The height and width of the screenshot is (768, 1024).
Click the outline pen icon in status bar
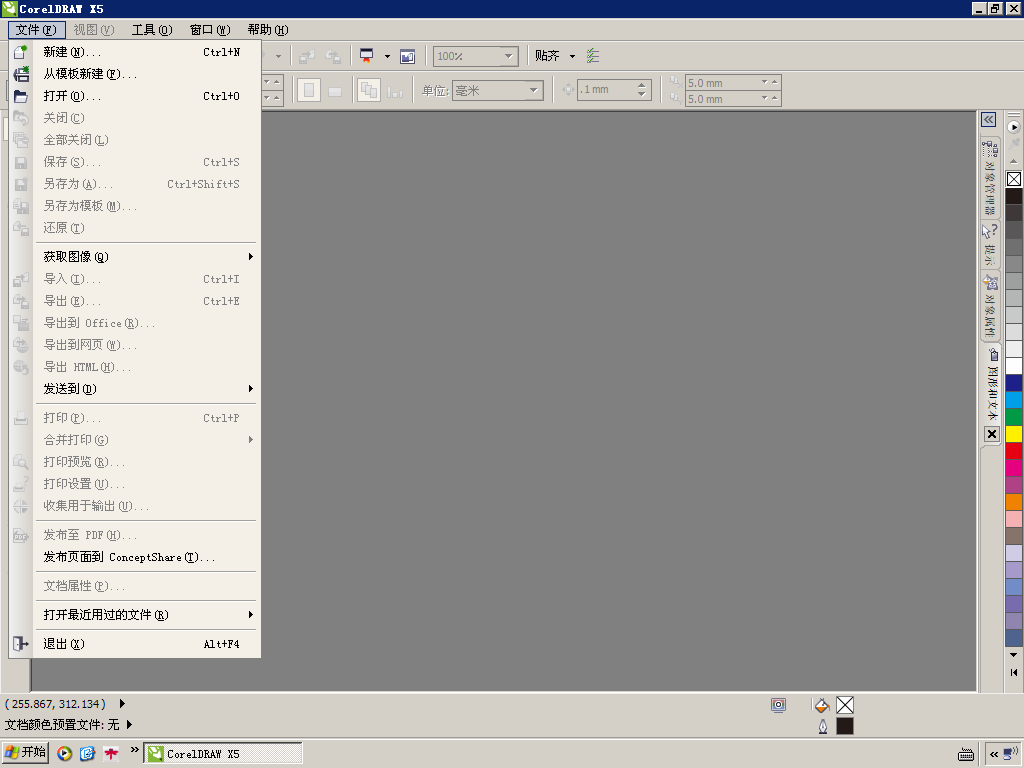tap(823, 726)
